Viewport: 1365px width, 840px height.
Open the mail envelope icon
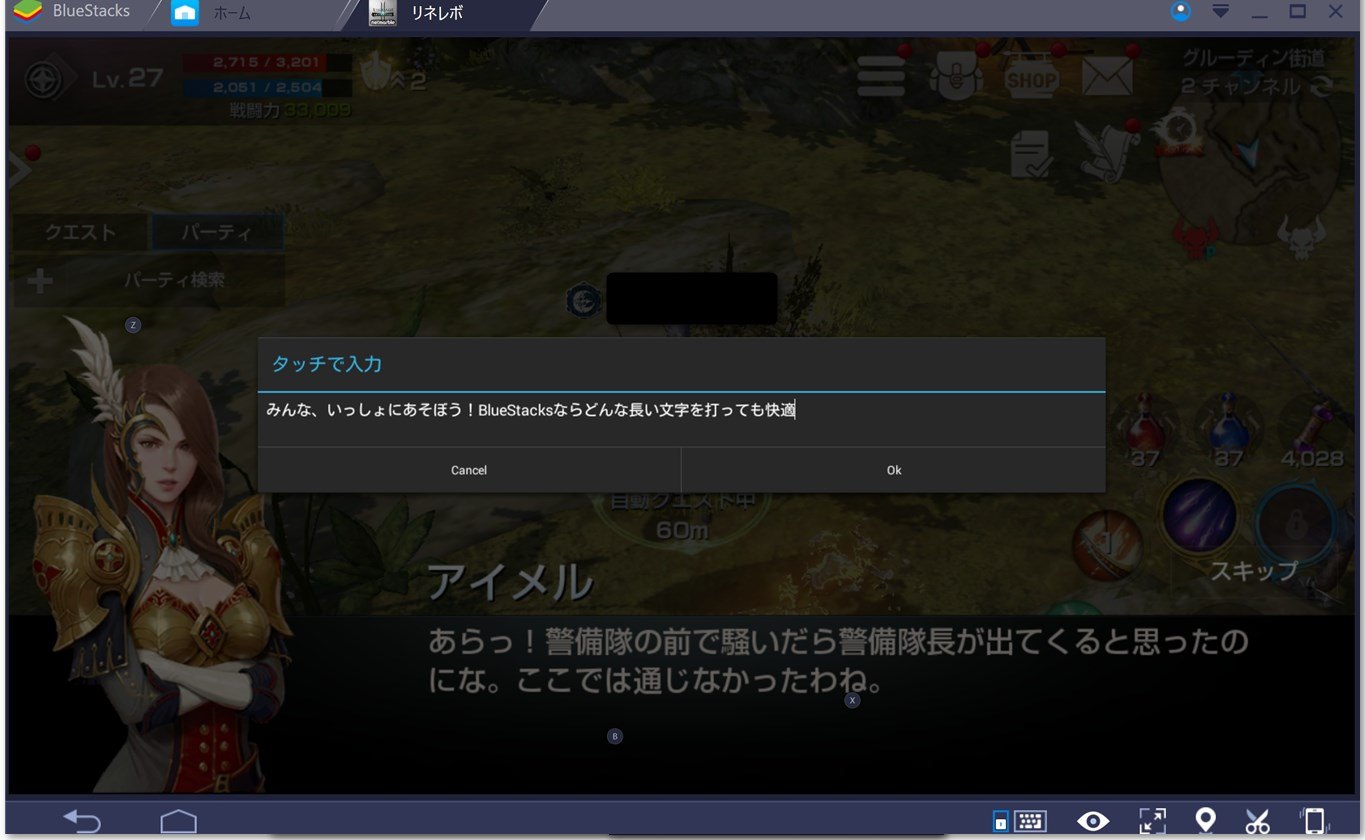[x=1107, y=76]
